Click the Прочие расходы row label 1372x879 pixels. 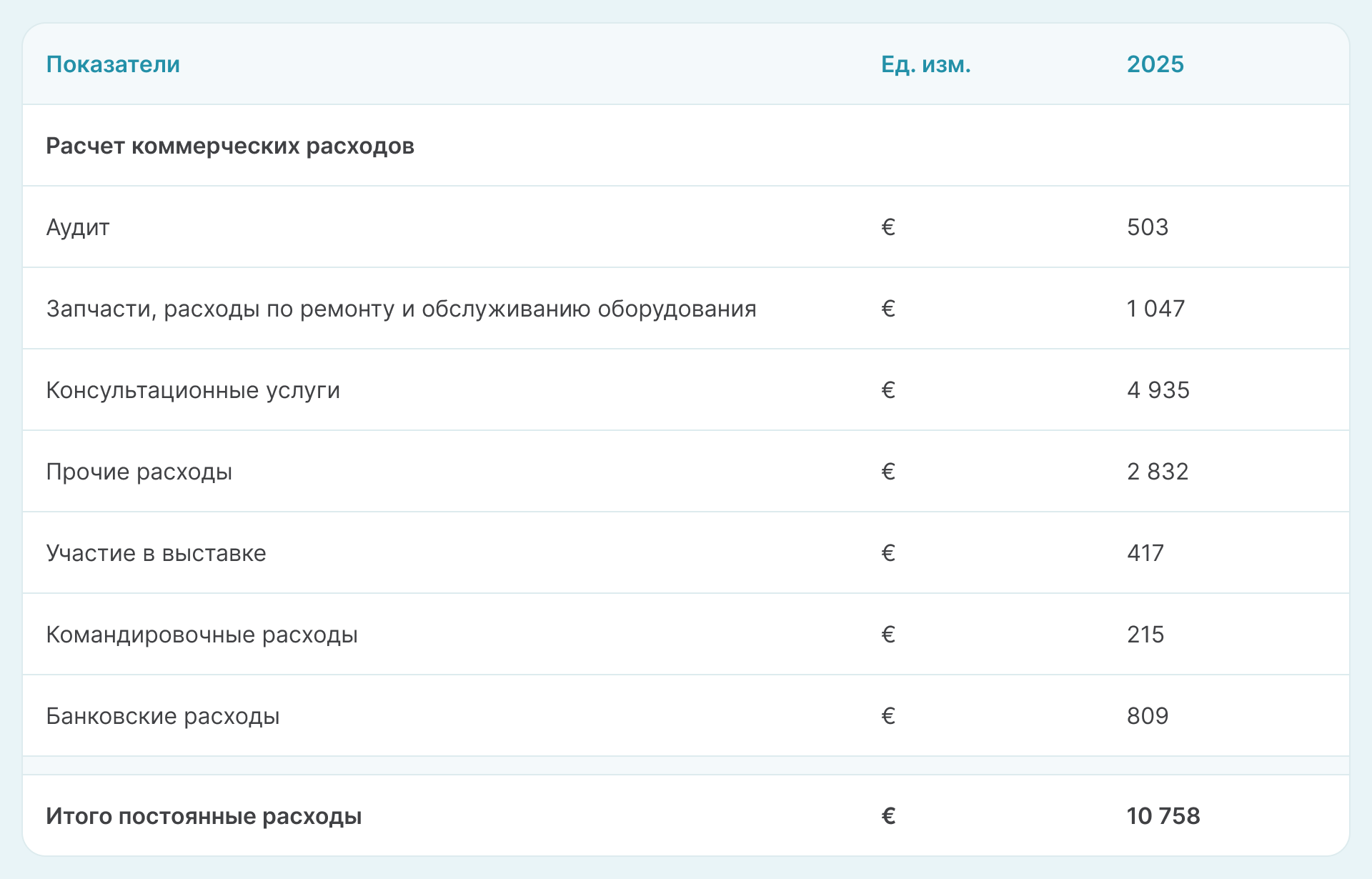[139, 472]
